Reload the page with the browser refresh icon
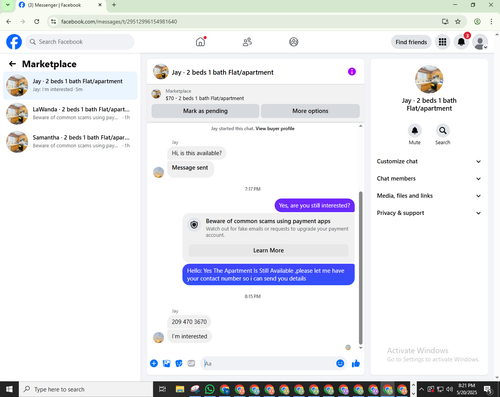The image size is (500, 397). tap(37, 22)
